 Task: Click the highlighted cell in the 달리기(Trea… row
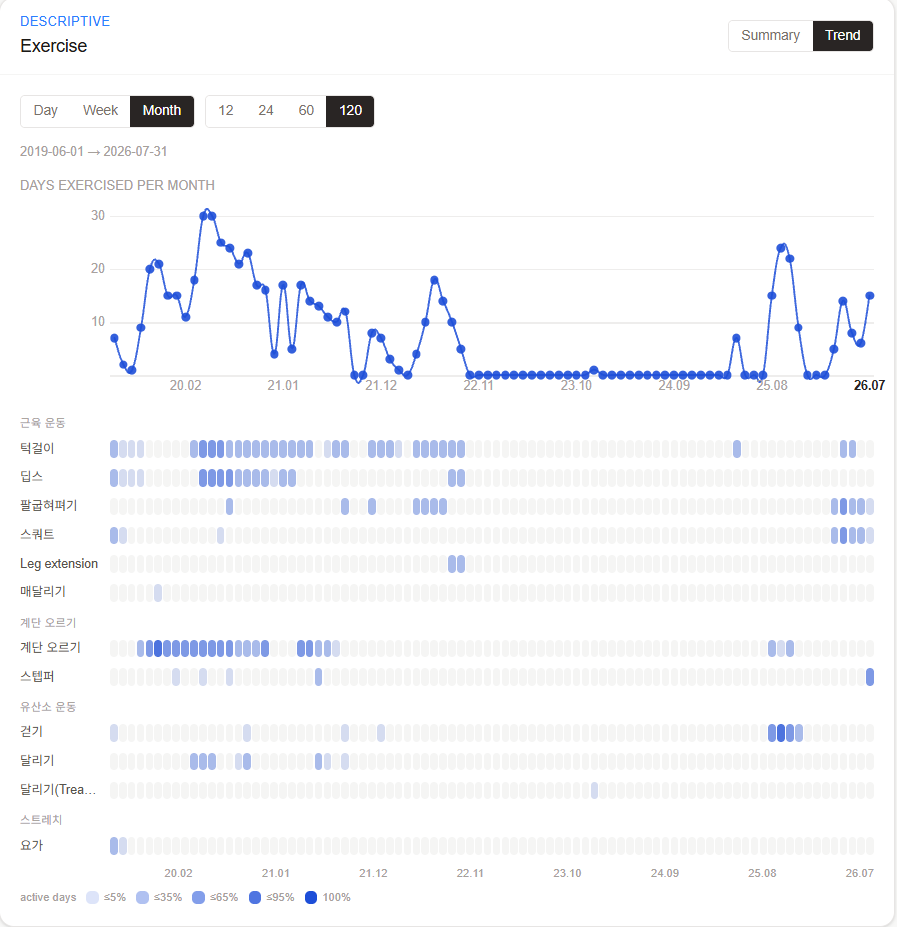(594, 790)
